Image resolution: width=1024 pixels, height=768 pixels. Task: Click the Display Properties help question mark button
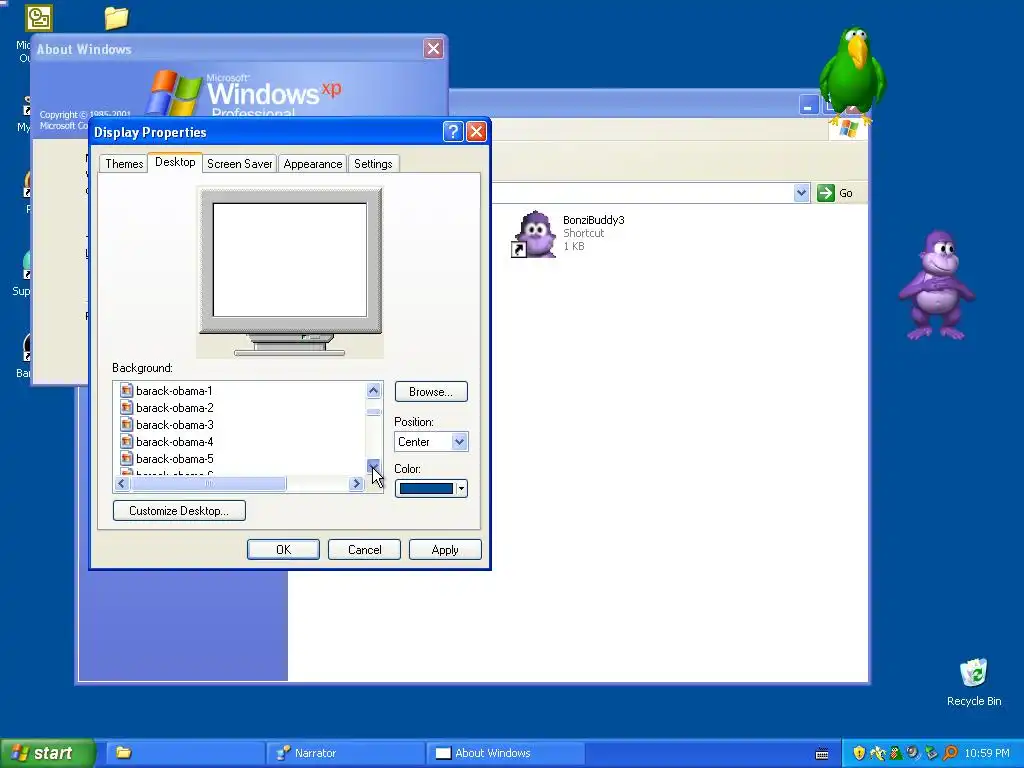[x=453, y=132]
